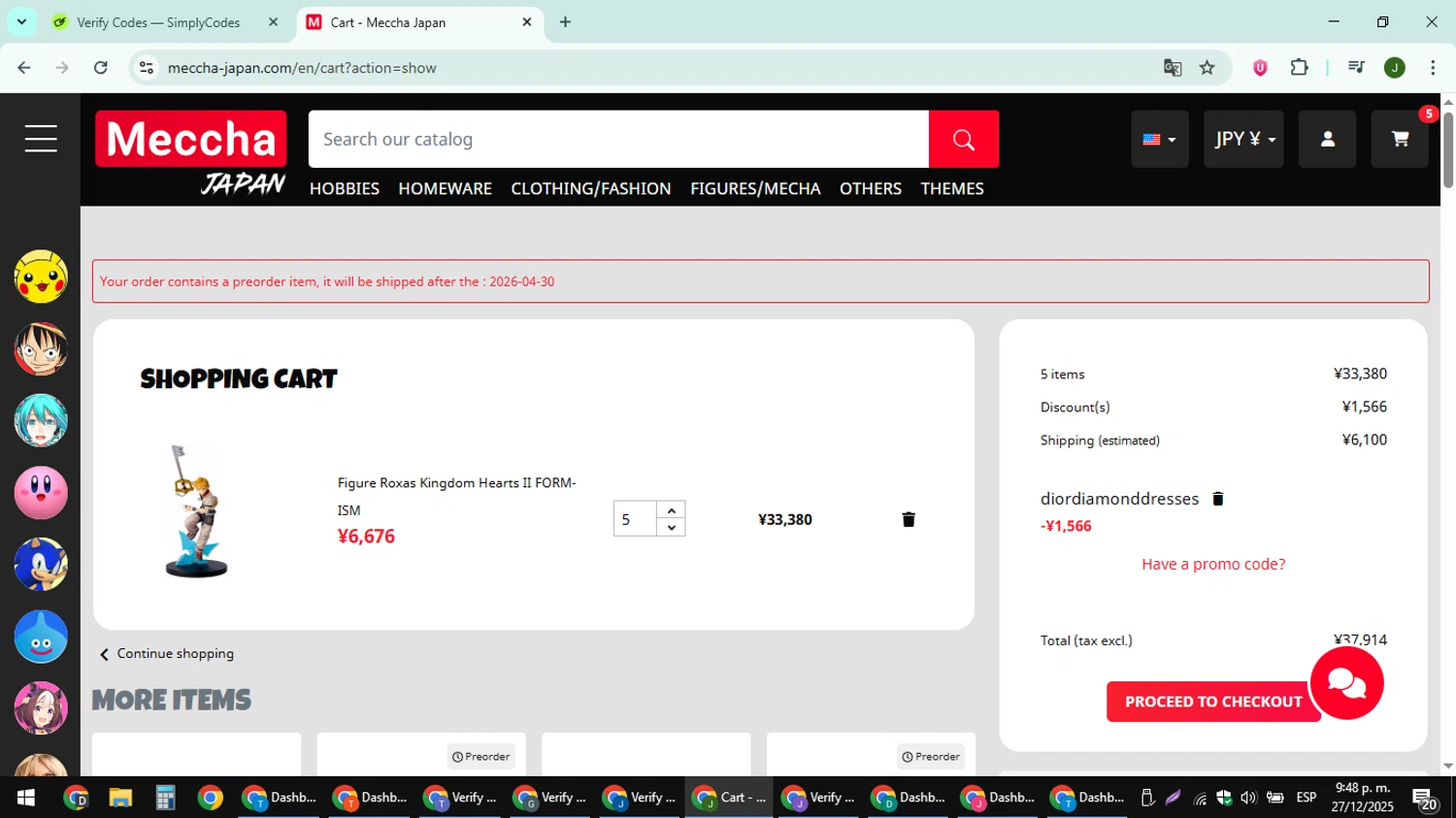Delete the Roxas figure from cart
This screenshot has height=818, width=1456.
[909, 519]
